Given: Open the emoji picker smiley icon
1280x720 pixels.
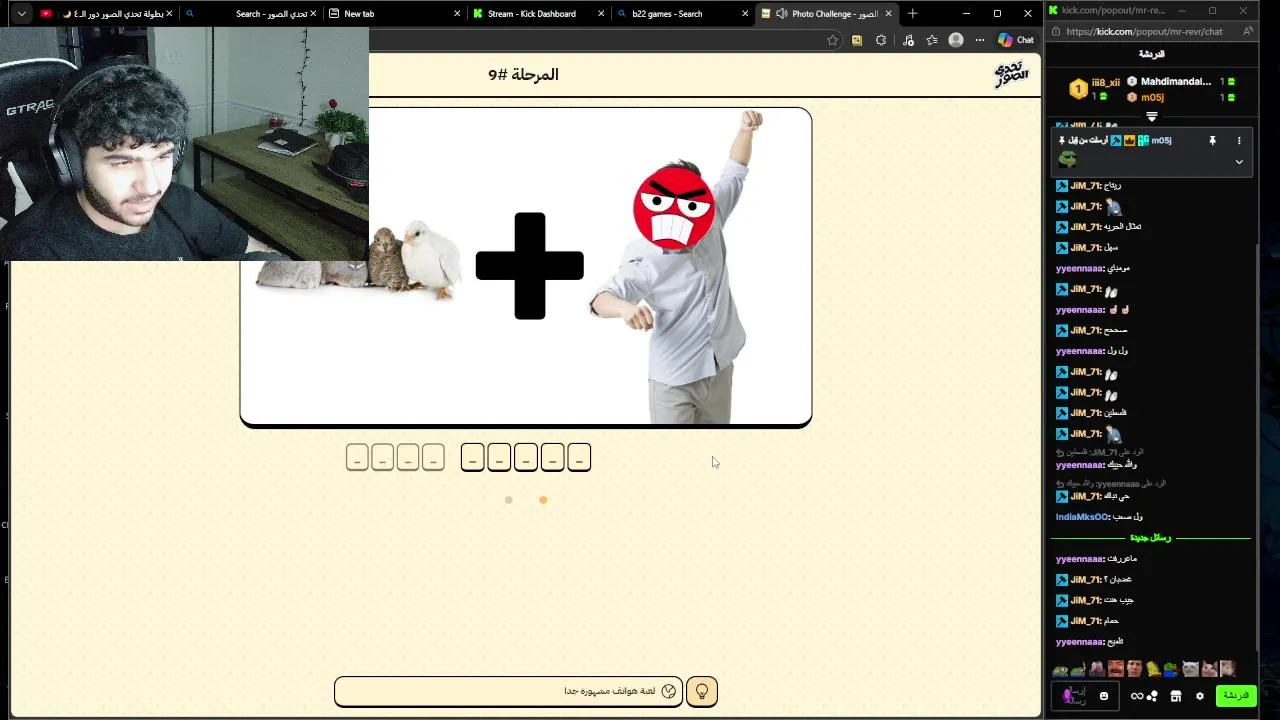Looking at the screenshot, I should (1104, 696).
